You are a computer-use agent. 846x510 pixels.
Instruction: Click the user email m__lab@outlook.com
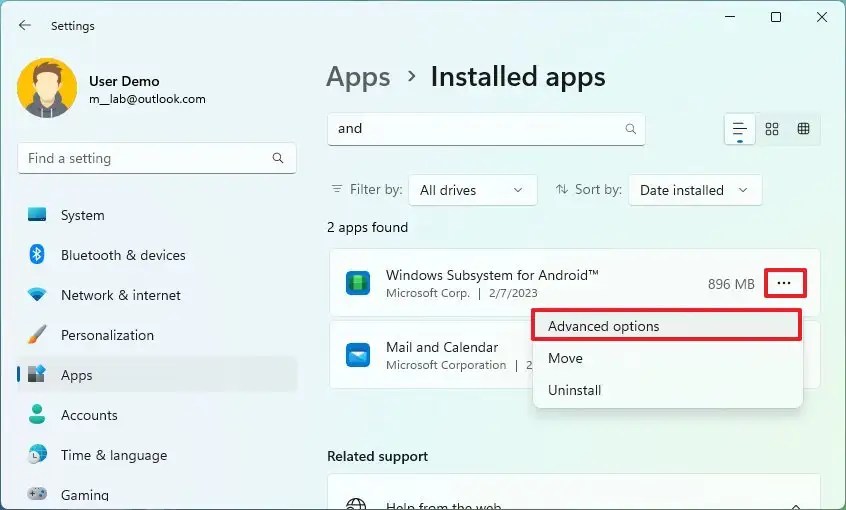pos(147,99)
